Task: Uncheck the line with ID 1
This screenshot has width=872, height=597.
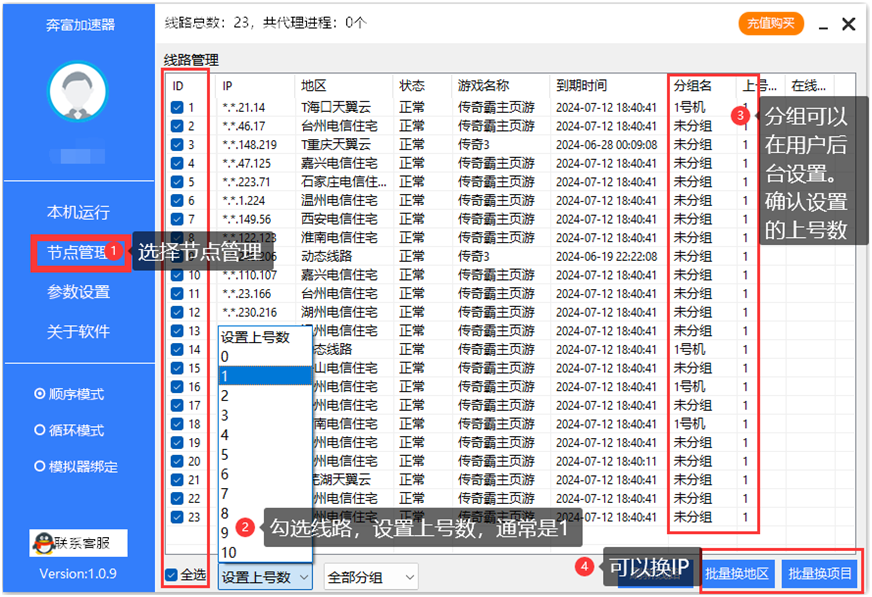Action: 176,105
